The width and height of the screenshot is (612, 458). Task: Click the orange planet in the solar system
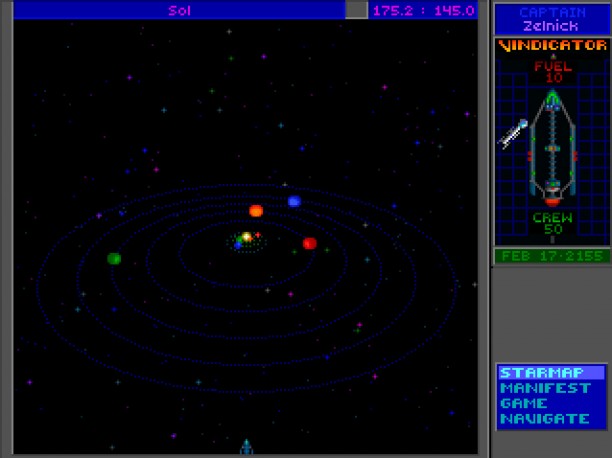point(256,211)
